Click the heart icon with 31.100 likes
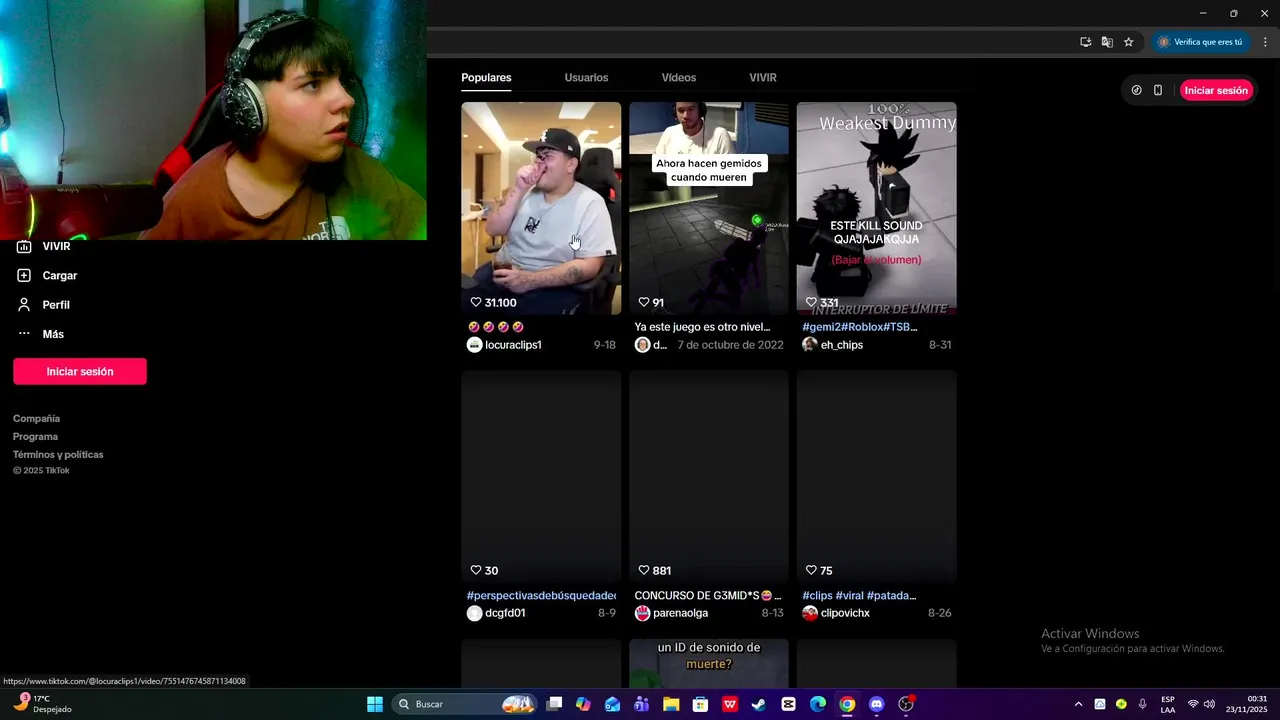Image resolution: width=1280 pixels, height=720 pixels. click(476, 302)
